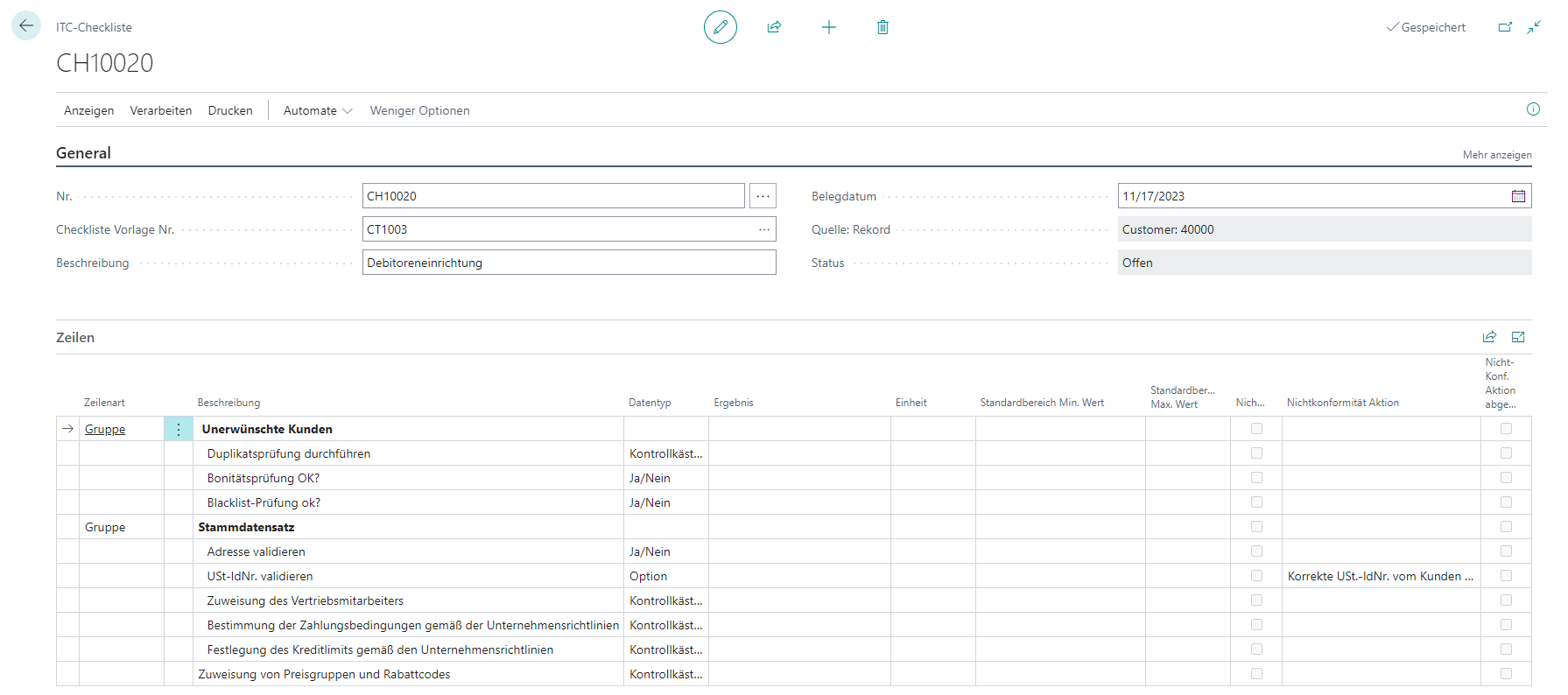Screen dimensions: 1568x695
Task: Open the Drucken menu
Action: (x=230, y=110)
